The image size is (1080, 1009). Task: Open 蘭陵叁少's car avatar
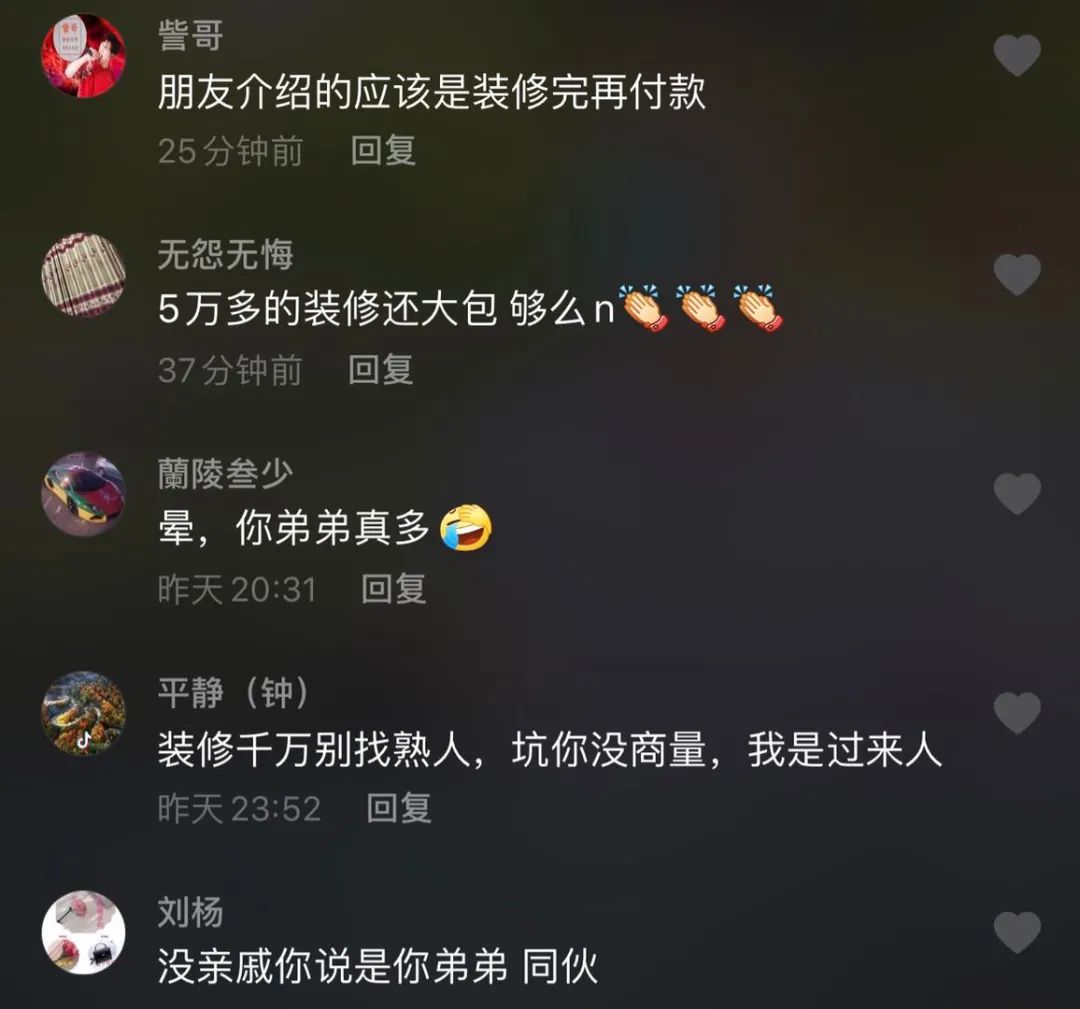[x=83, y=494]
